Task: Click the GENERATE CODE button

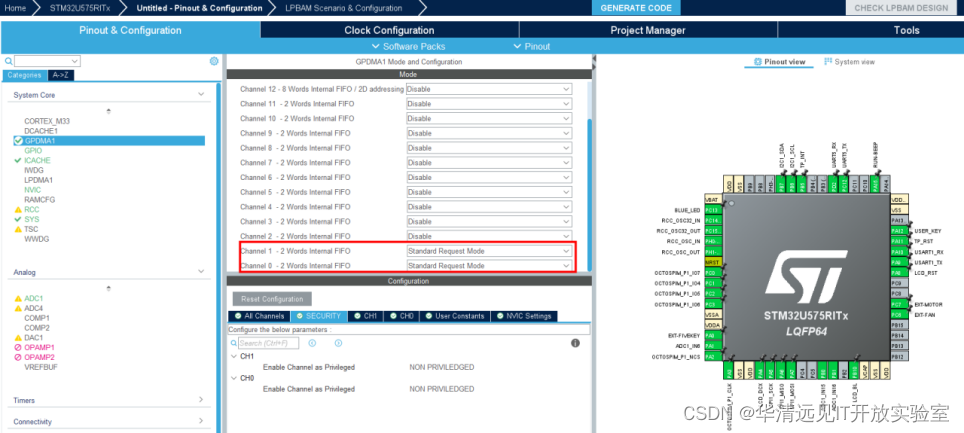Action: pos(636,8)
